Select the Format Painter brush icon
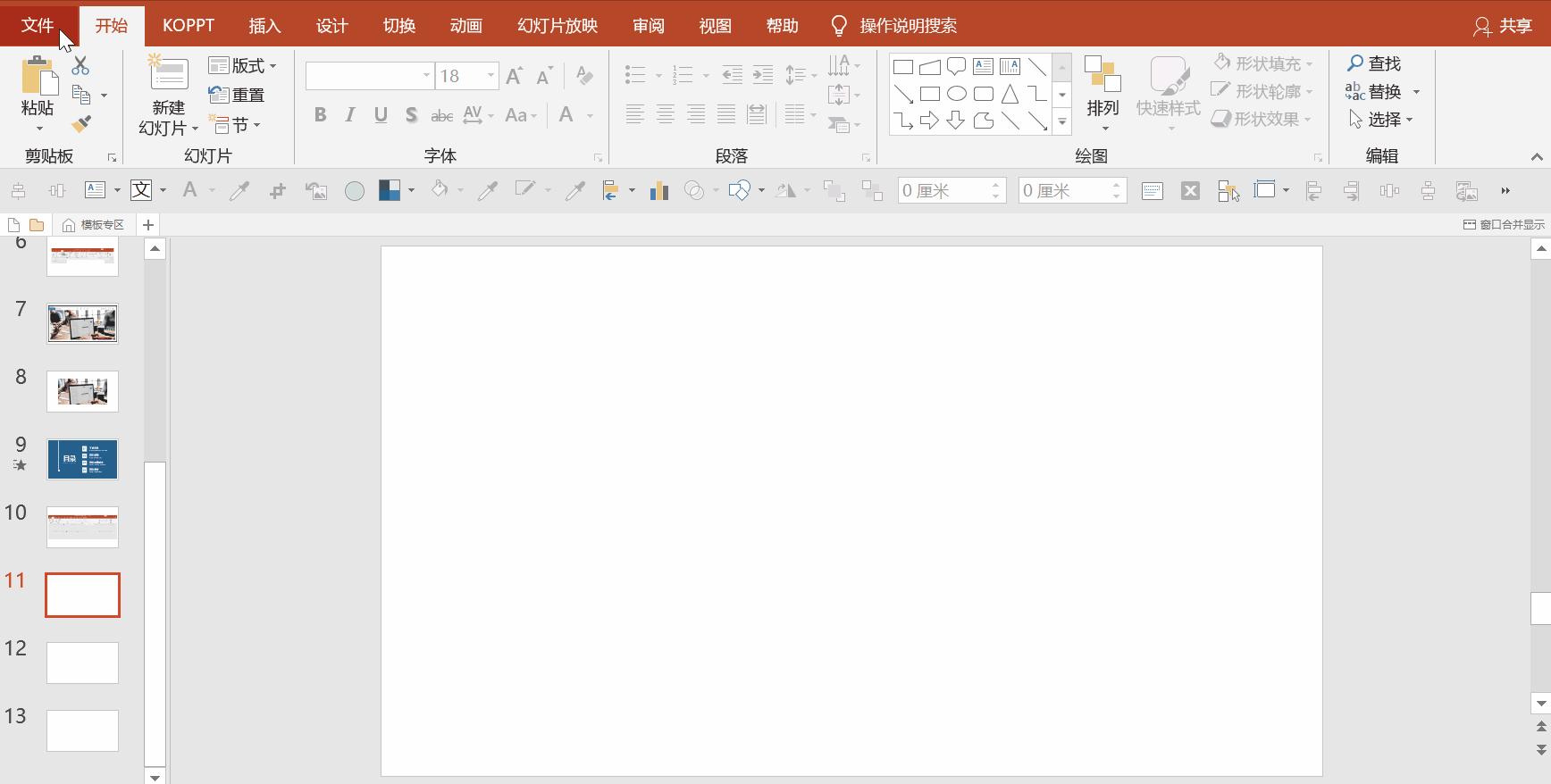Screen dimensions: 1551x784 pos(81,124)
